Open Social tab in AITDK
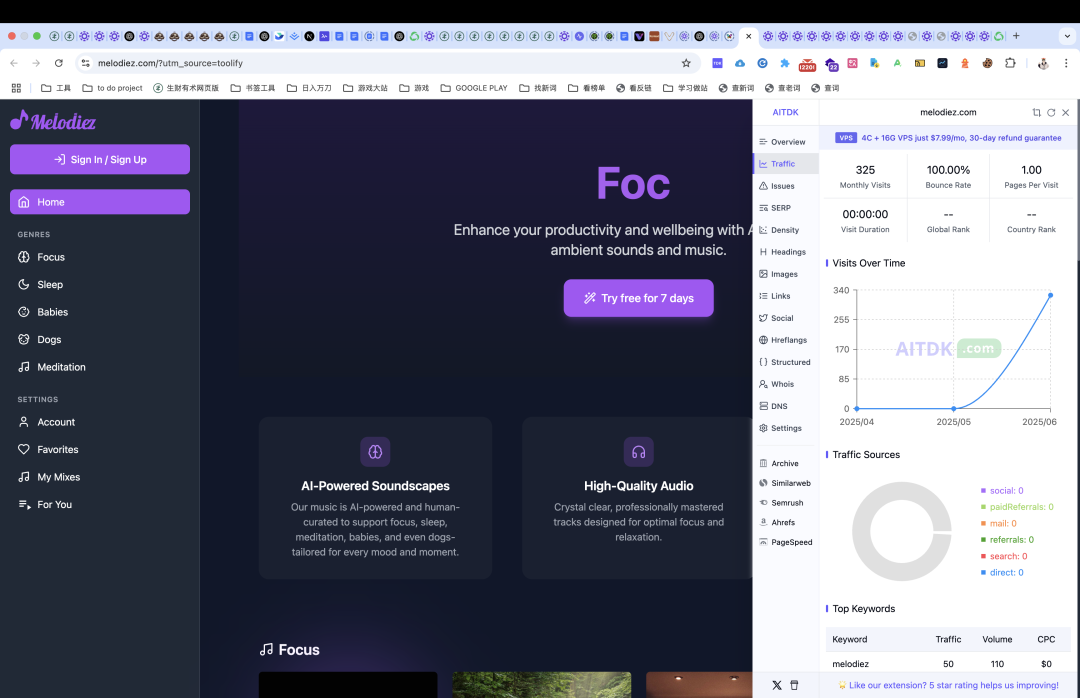This screenshot has height=698, width=1080. (x=785, y=318)
